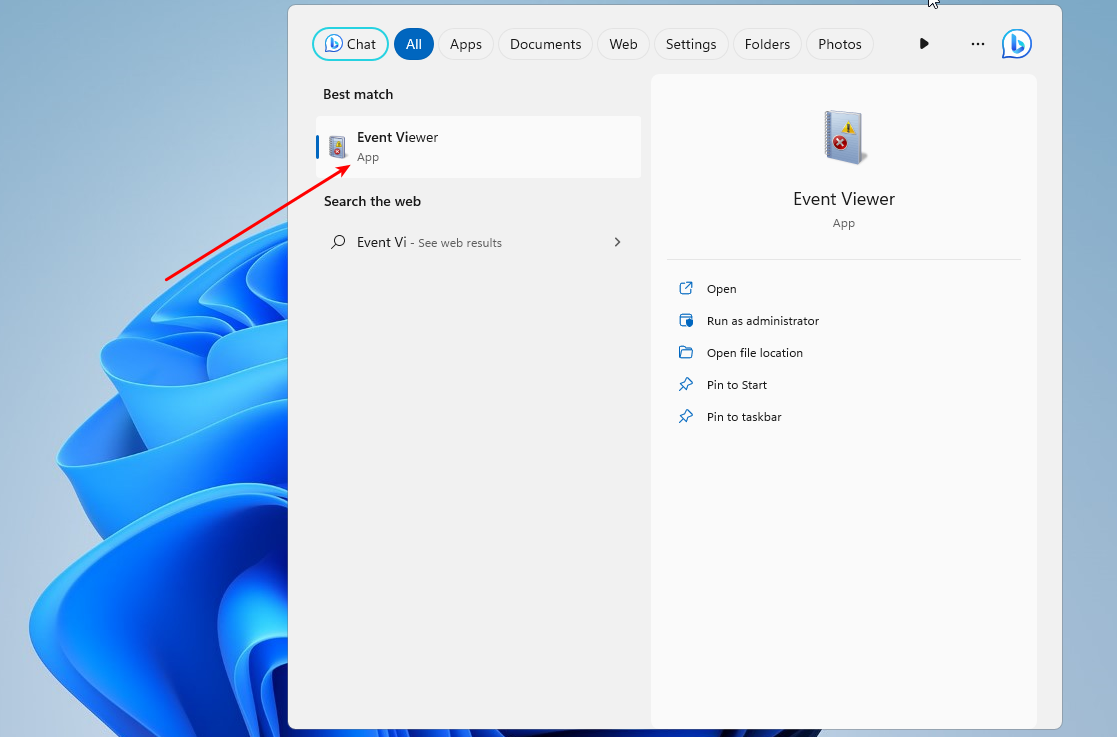
Task: Click the Pin to Start pin icon
Action: (x=686, y=385)
